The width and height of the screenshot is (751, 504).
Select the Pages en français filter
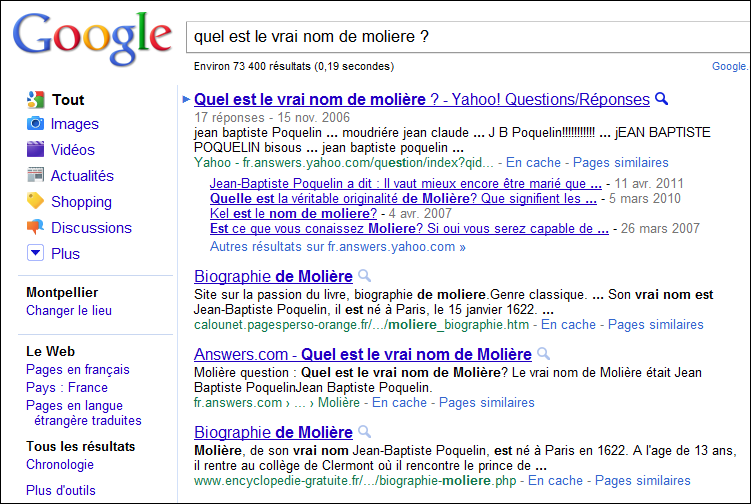click(78, 370)
